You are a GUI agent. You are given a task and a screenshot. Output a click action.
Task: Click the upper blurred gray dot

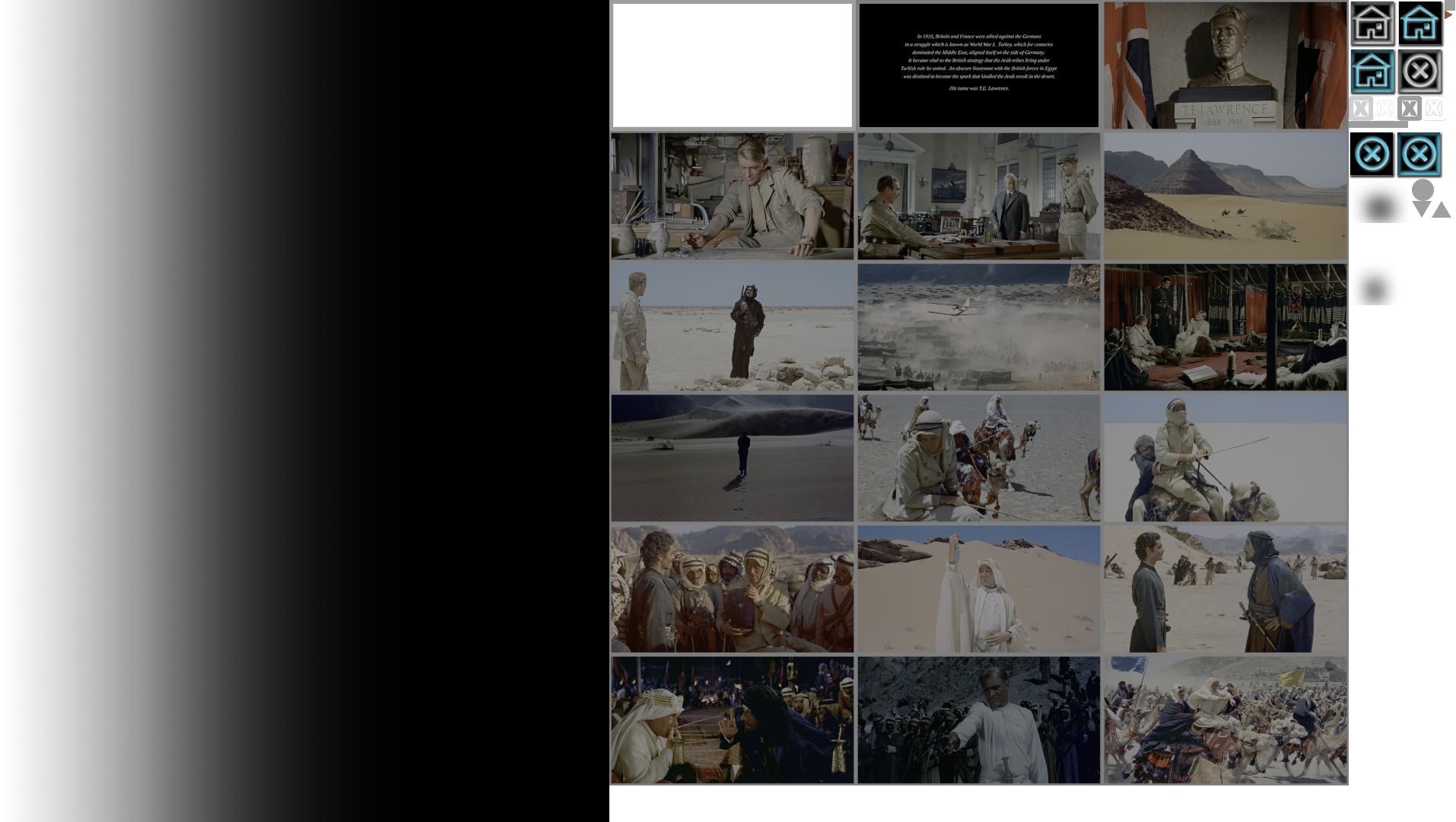tap(1379, 208)
